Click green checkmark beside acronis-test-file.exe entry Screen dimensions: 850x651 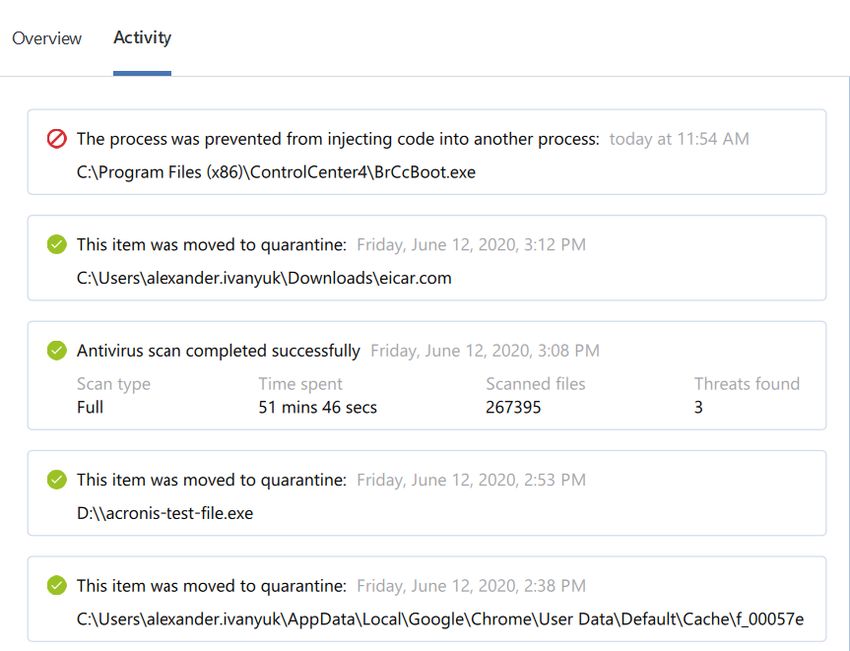pyautogui.click(x=57, y=480)
